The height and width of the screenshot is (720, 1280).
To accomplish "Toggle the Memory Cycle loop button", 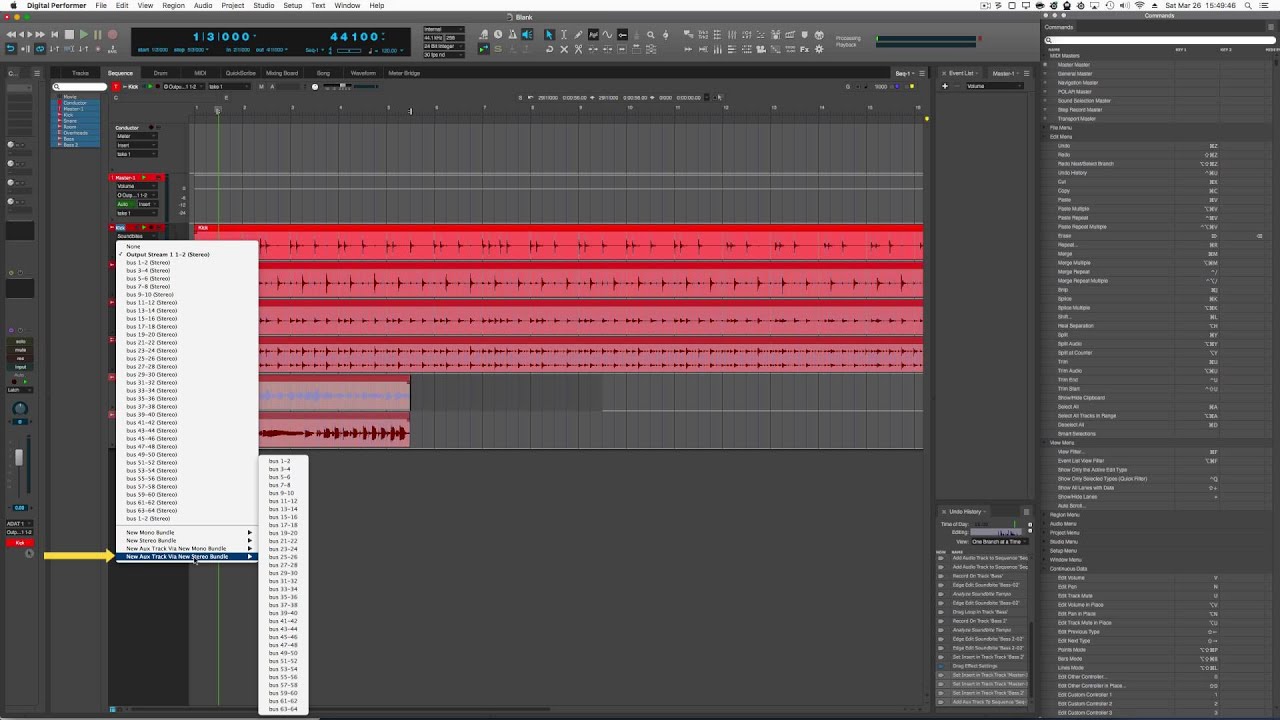I will (40, 49).
